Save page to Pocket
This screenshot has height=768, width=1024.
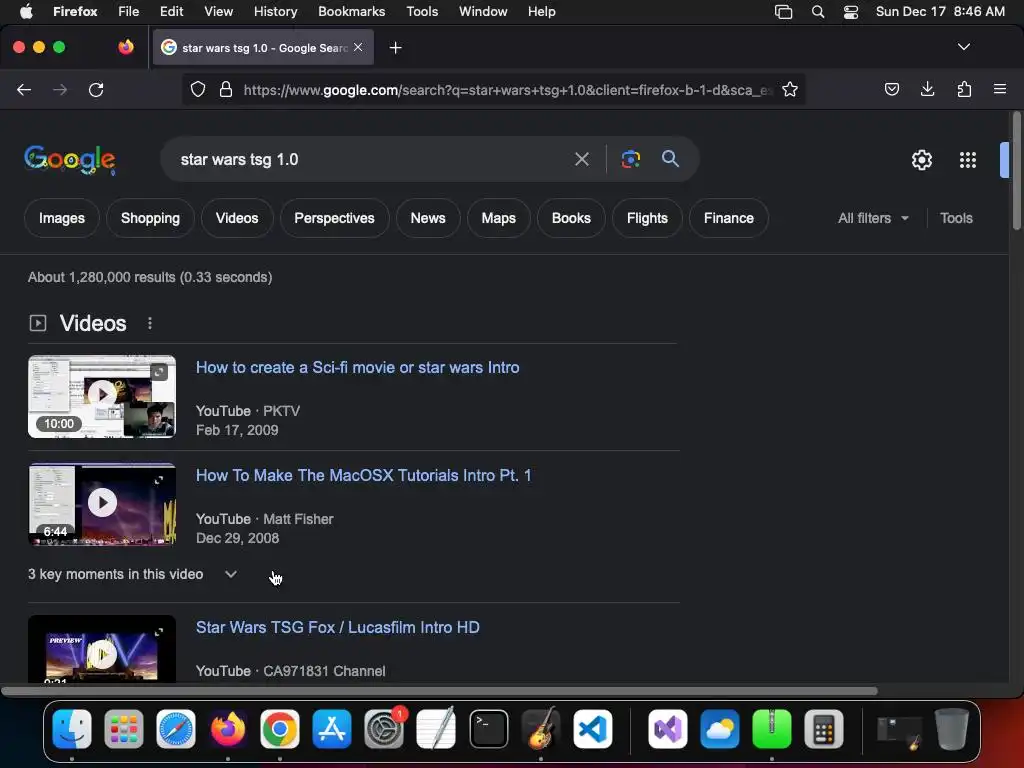pos(891,89)
